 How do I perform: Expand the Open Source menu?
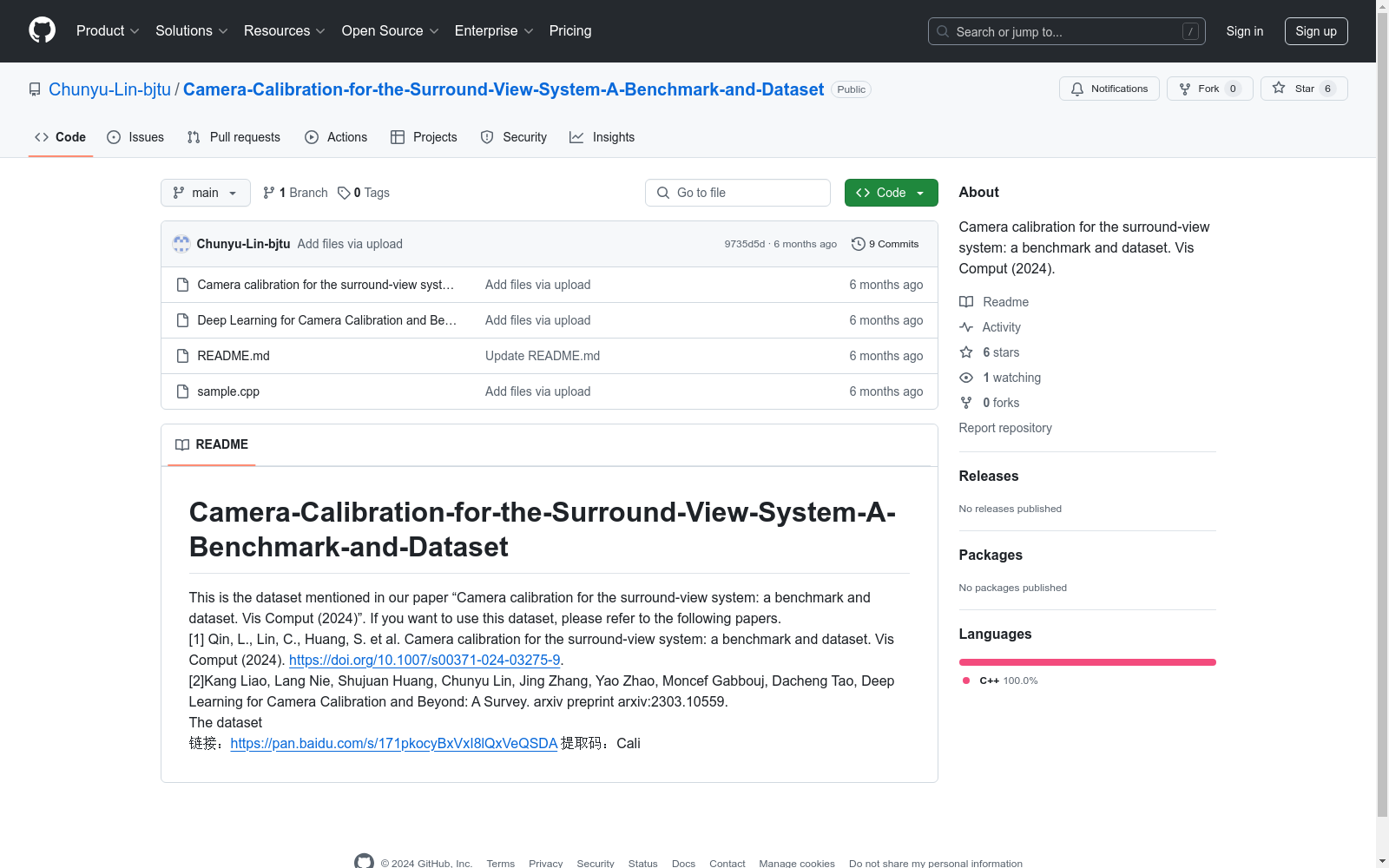[x=391, y=31]
